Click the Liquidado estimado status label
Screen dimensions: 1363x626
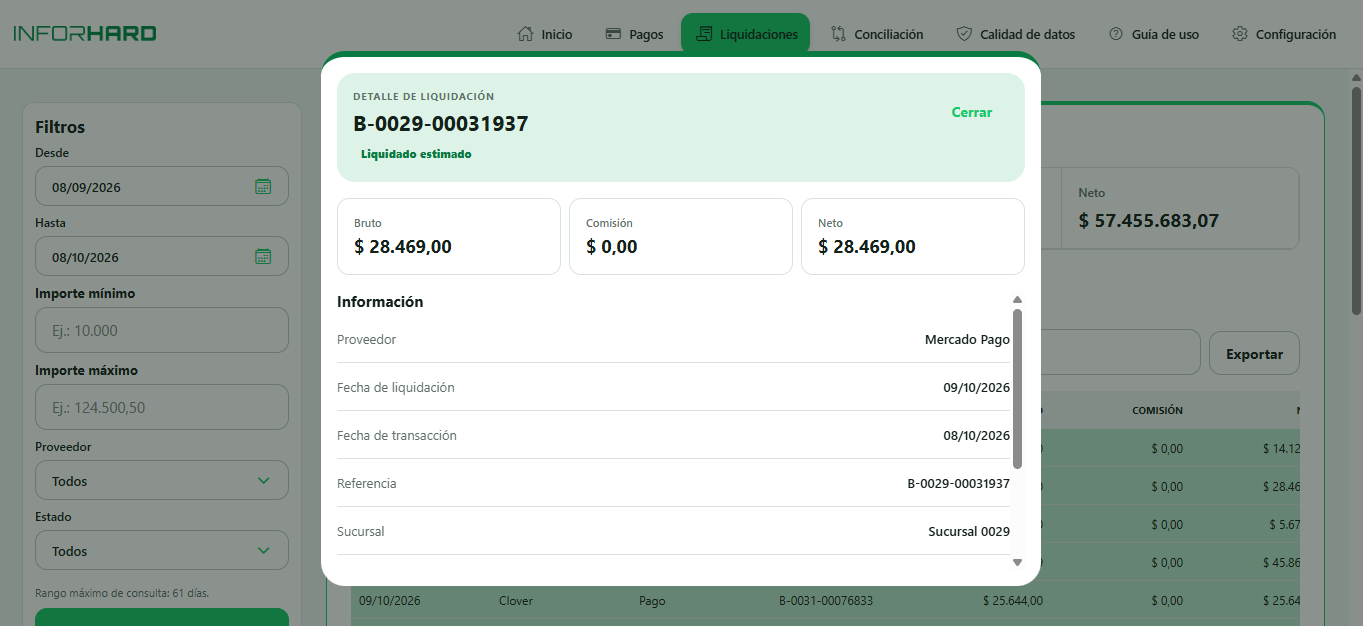point(416,154)
